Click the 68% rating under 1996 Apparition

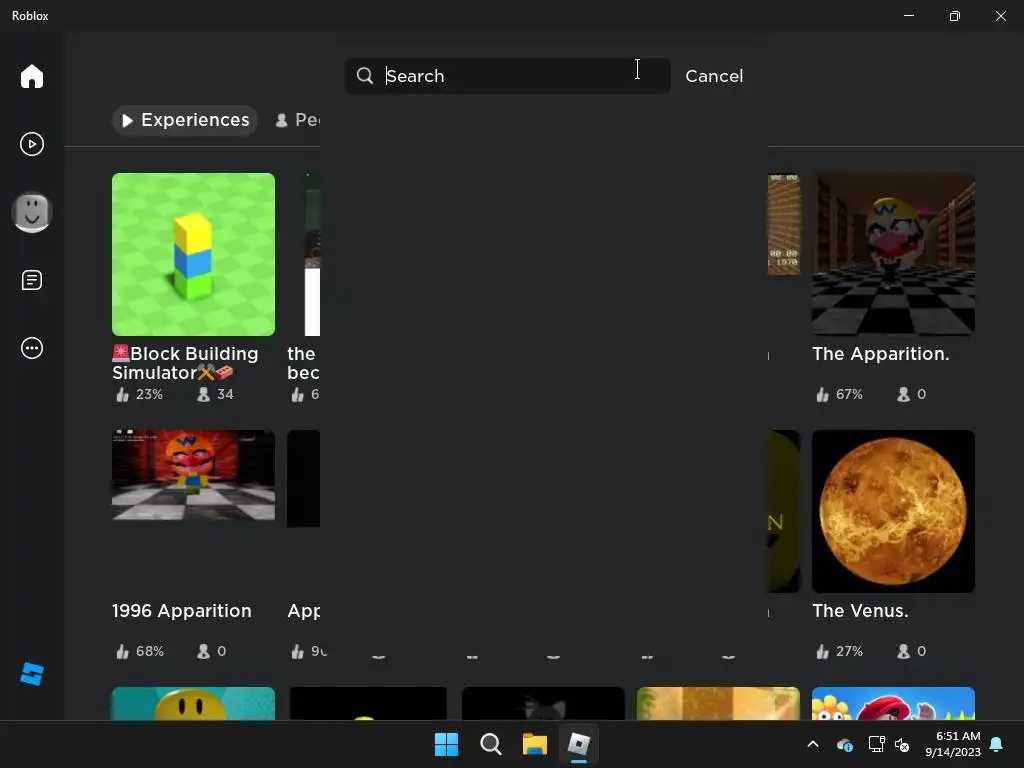(140, 651)
